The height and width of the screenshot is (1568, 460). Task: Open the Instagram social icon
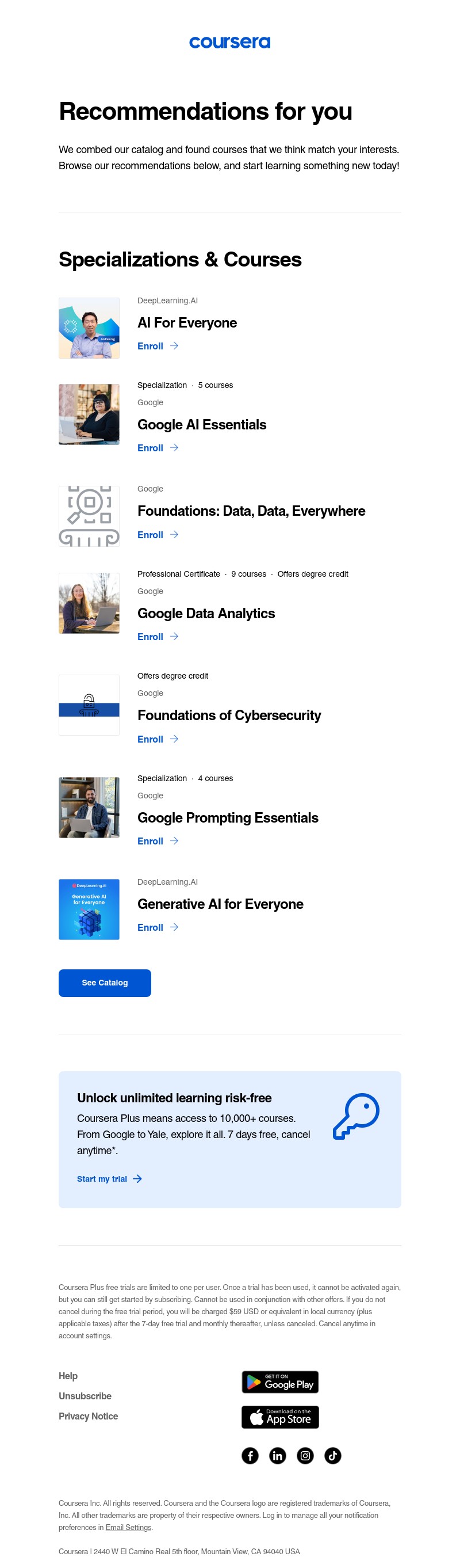[305, 1455]
